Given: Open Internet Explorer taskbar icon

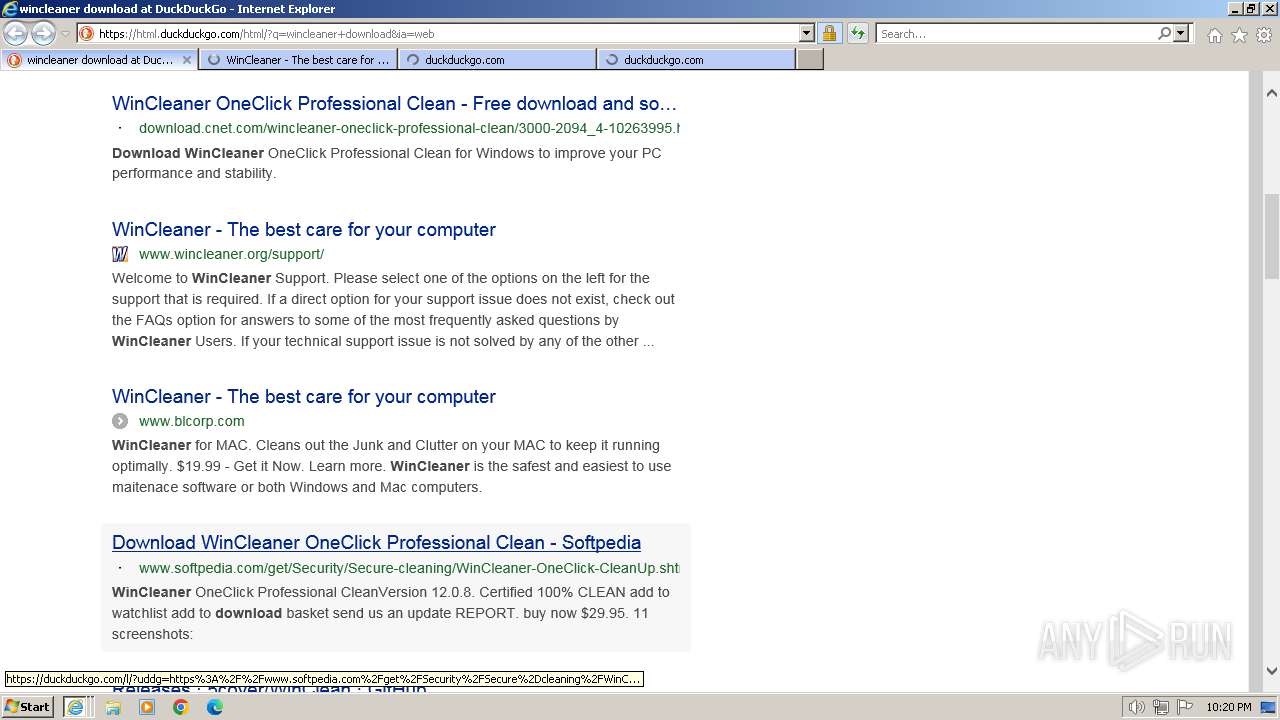Looking at the screenshot, I should (x=75, y=707).
